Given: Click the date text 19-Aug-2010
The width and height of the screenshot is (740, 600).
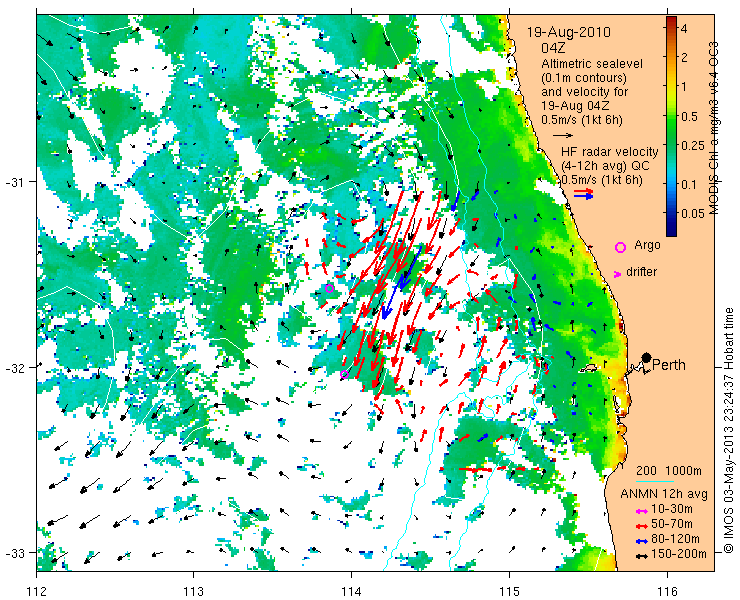Looking at the screenshot, I should coord(568,32).
